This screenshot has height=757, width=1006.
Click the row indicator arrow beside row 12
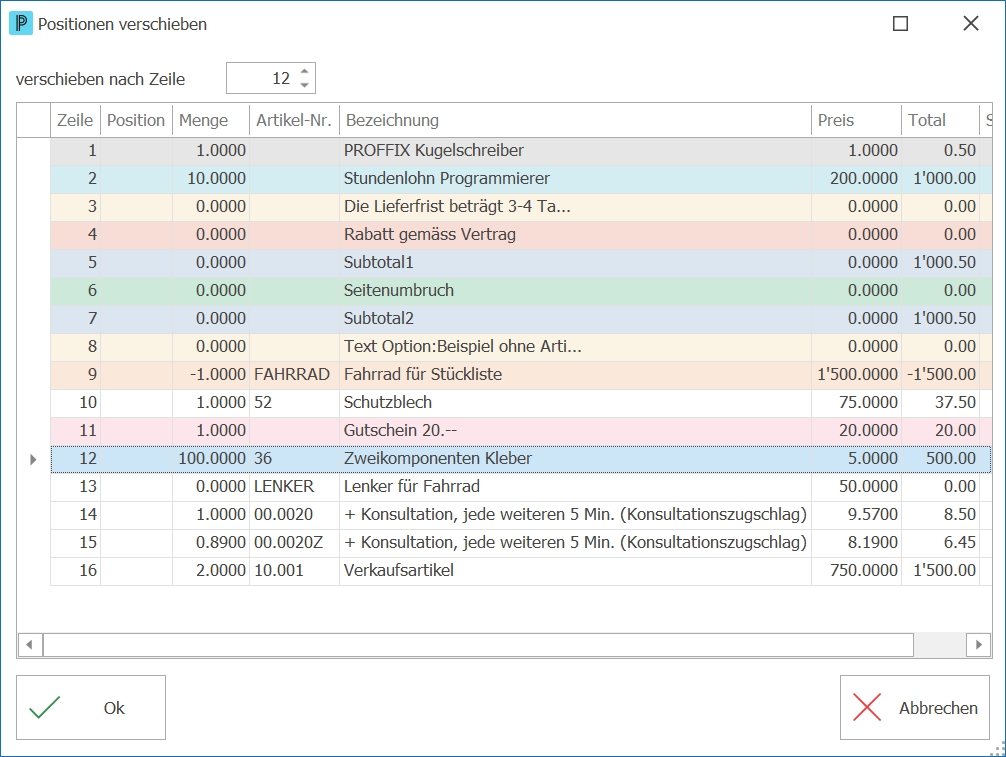point(33,459)
